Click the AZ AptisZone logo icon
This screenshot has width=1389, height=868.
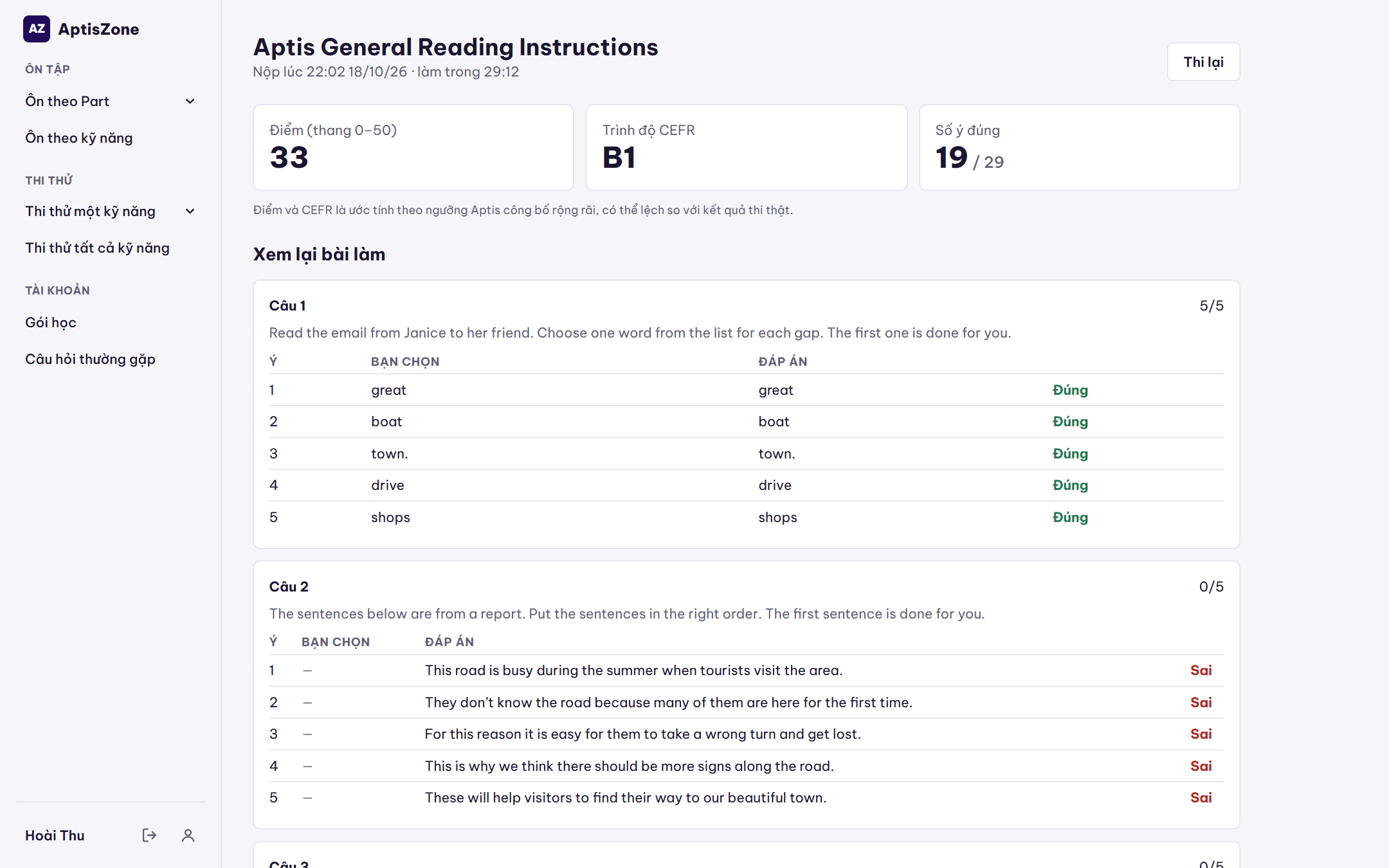point(37,29)
